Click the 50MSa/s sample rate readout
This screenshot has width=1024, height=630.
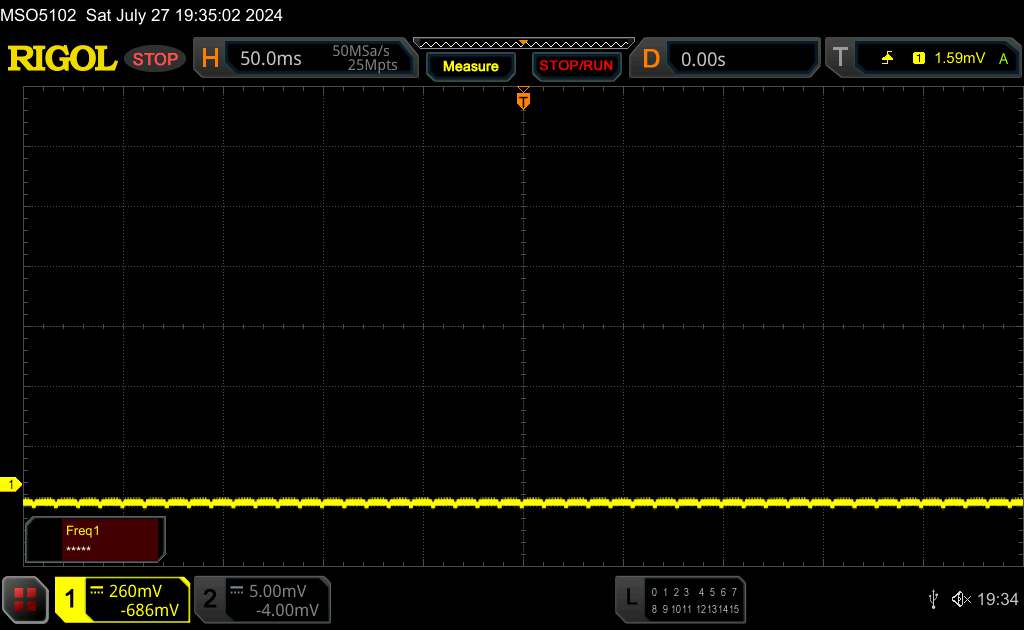tap(360, 51)
